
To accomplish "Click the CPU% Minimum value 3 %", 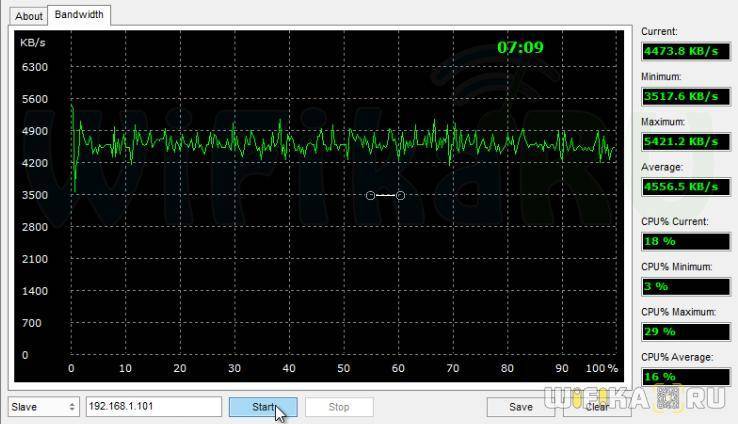I will coord(679,287).
